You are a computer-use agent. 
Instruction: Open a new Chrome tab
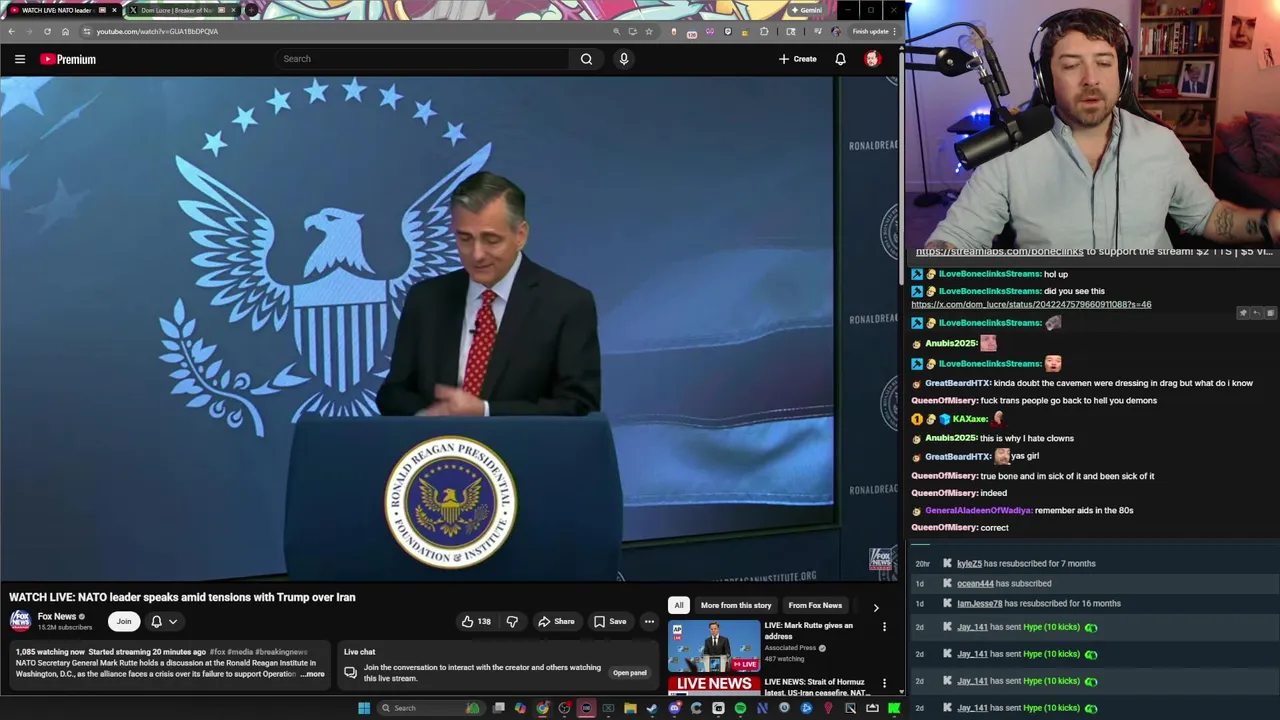pos(251,10)
